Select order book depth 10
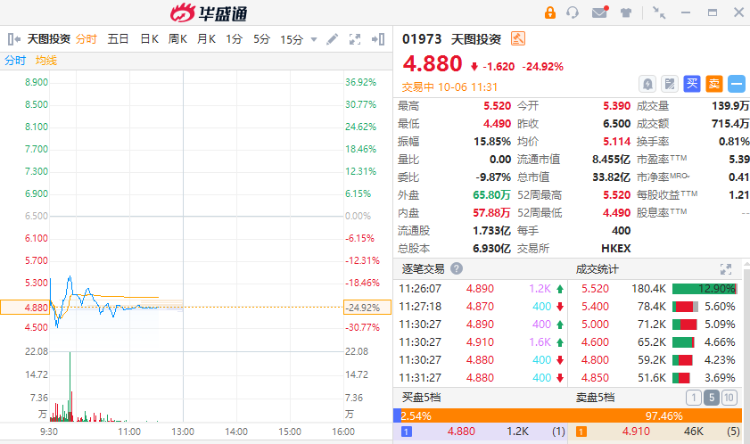750x444 pixels. coord(729,398)
